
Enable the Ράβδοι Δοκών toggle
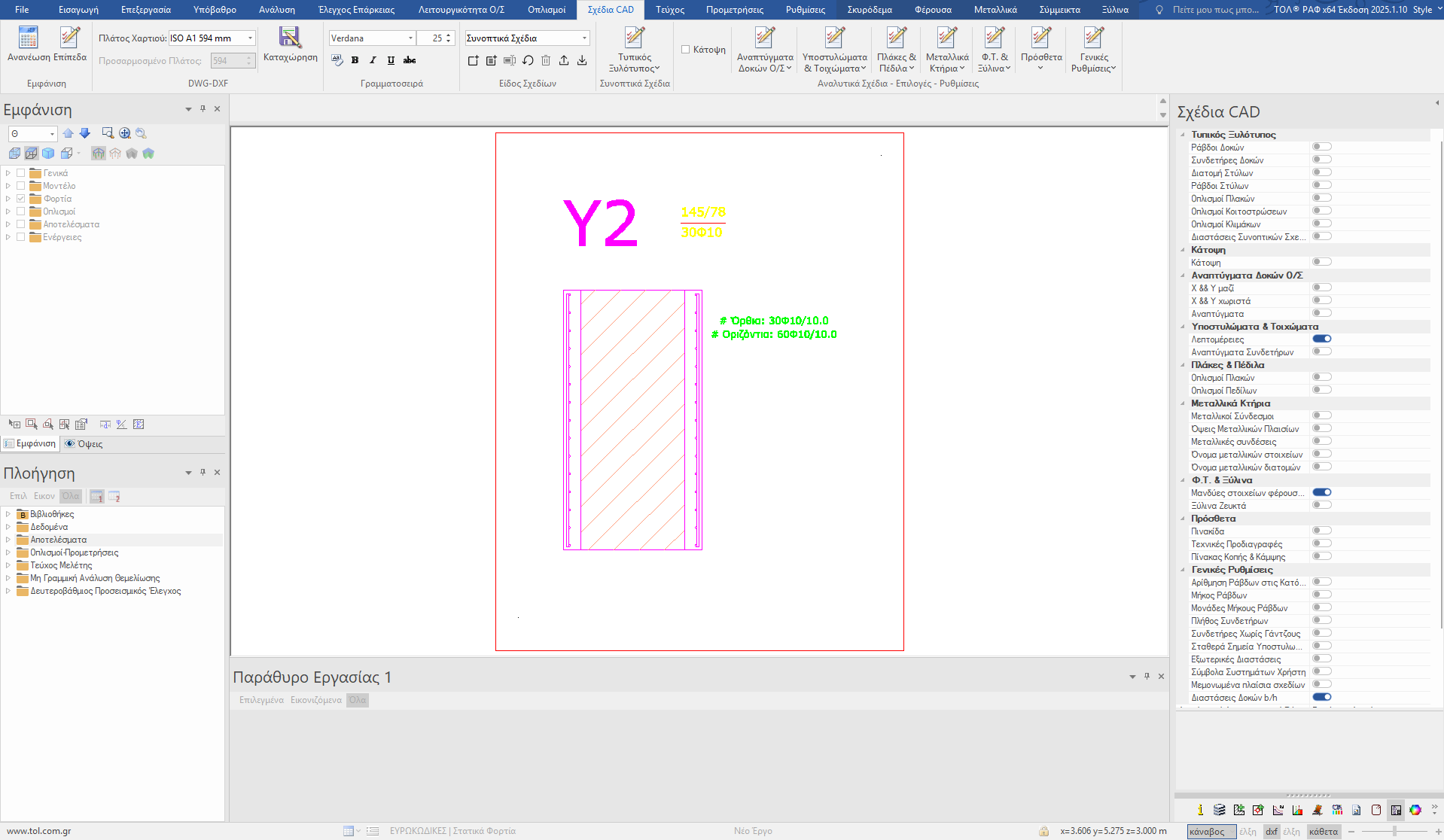pyautogui.click(x=1322, y=147)
